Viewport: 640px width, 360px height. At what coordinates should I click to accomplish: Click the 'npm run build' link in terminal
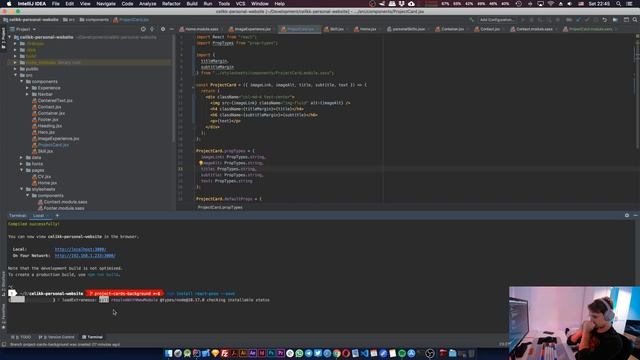click(x=103, y=275)
